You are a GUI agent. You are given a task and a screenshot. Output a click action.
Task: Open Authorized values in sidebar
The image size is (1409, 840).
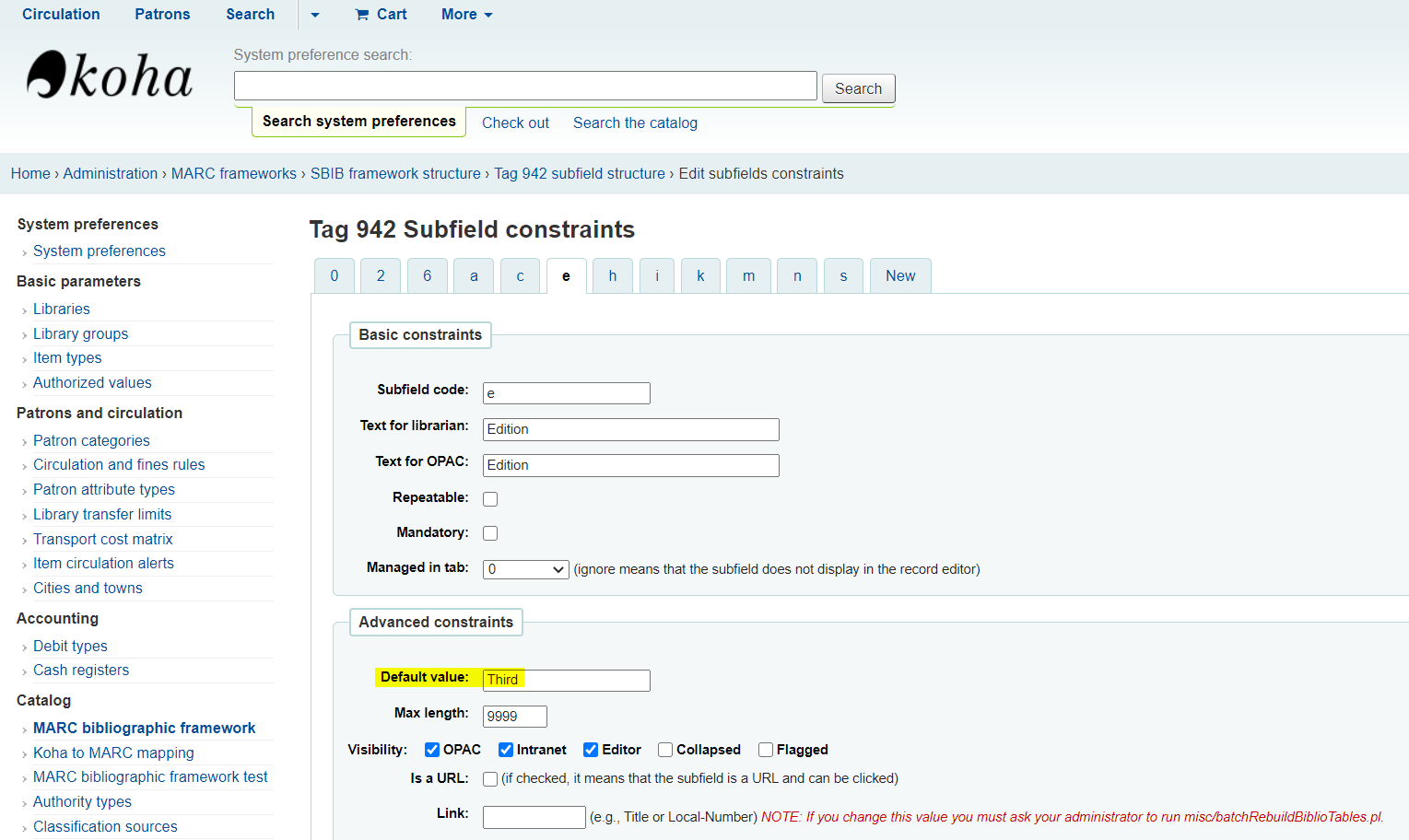click(92, 382)
